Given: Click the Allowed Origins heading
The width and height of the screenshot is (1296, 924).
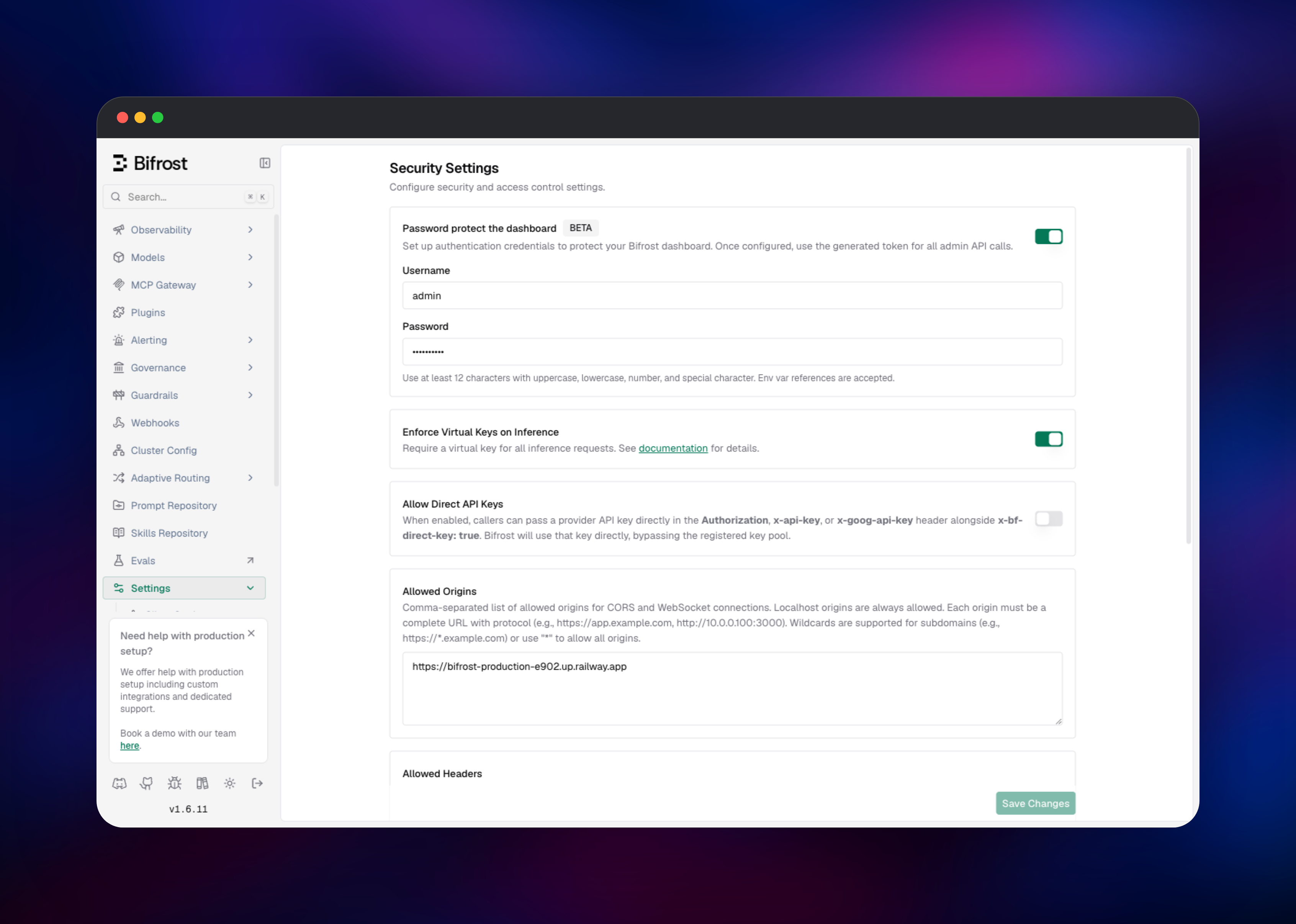Looking at the screenshot, I should 439,592.
